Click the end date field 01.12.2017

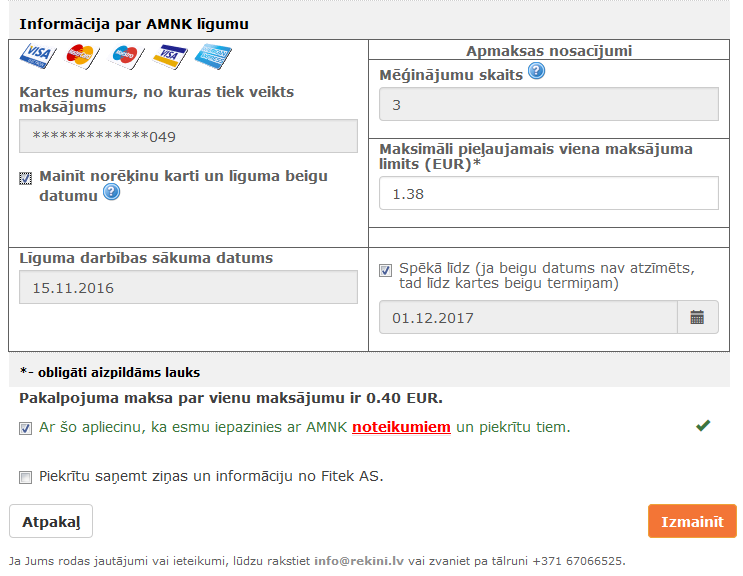point(528,317)
